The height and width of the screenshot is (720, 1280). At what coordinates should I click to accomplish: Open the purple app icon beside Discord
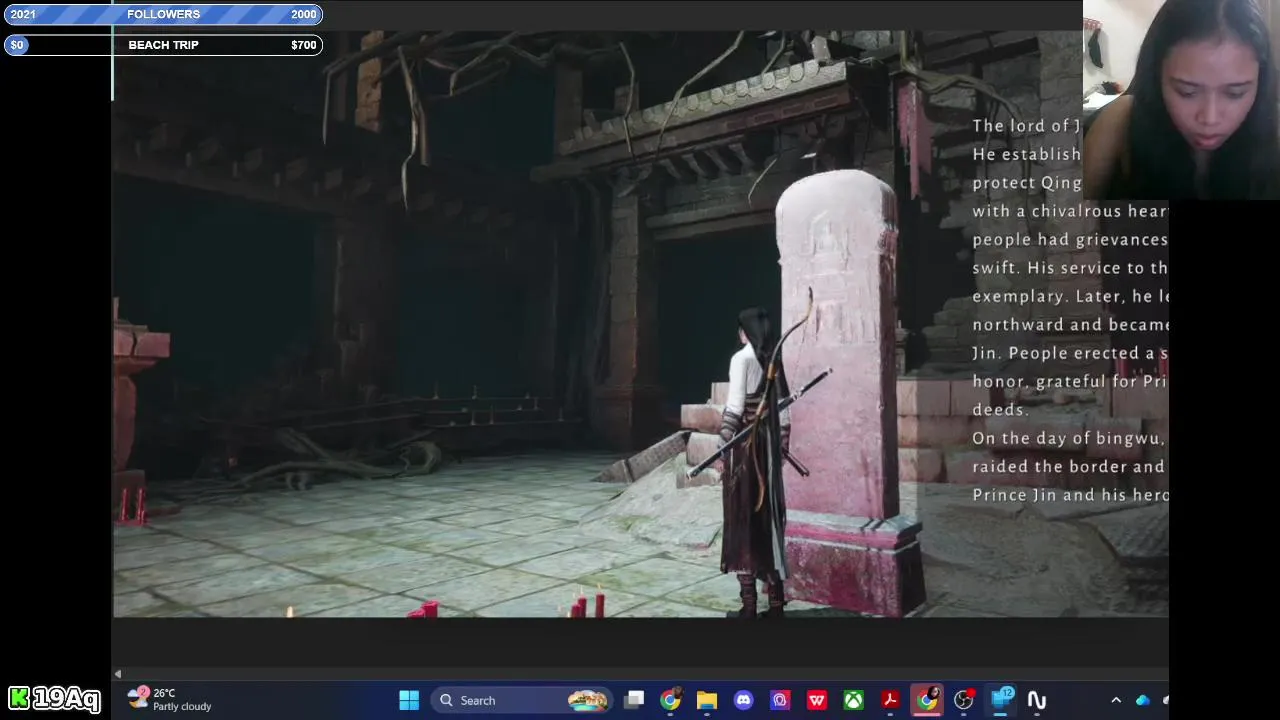pos(780,700)
